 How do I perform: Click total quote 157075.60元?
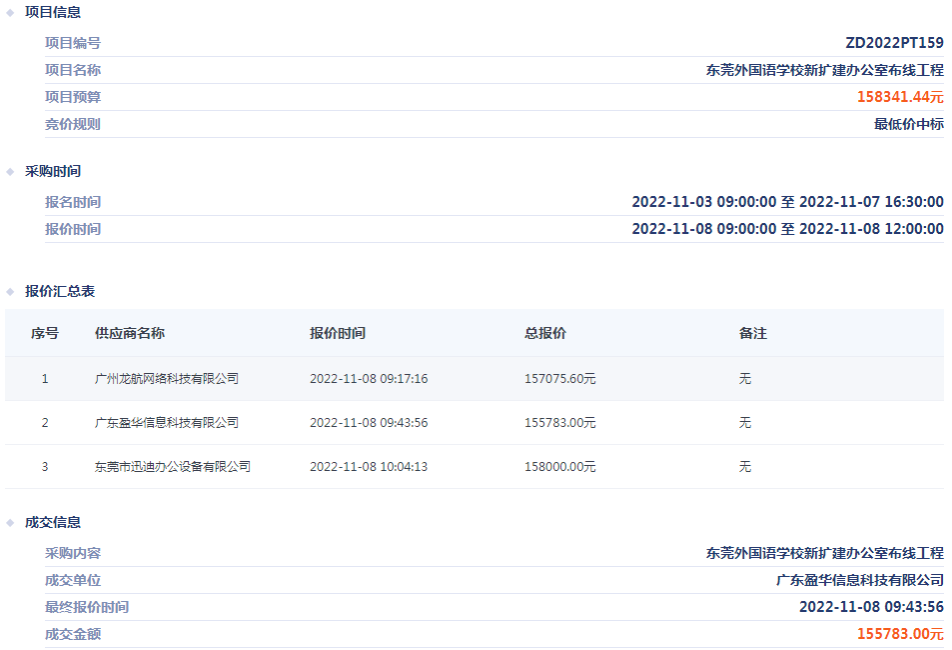click(560, 379)
